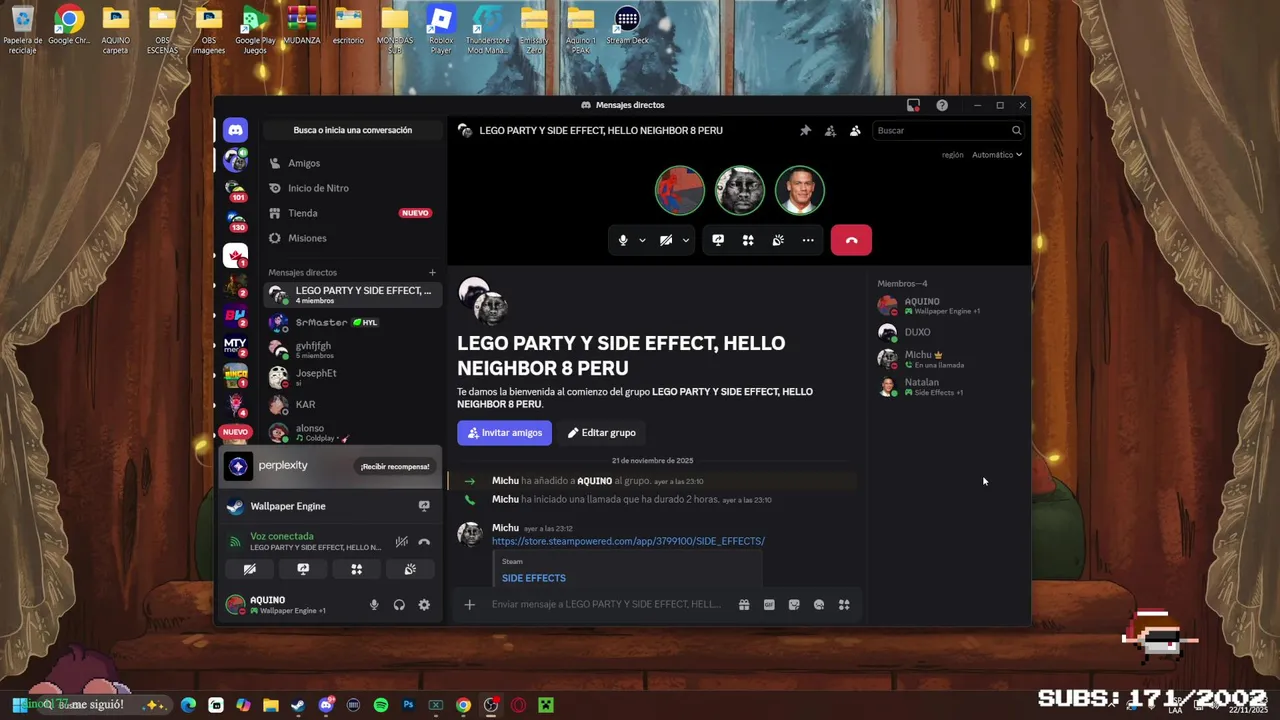Open SrMaster direct message
Viewport: 1280px width, 720px height.
tap(352, 322)
